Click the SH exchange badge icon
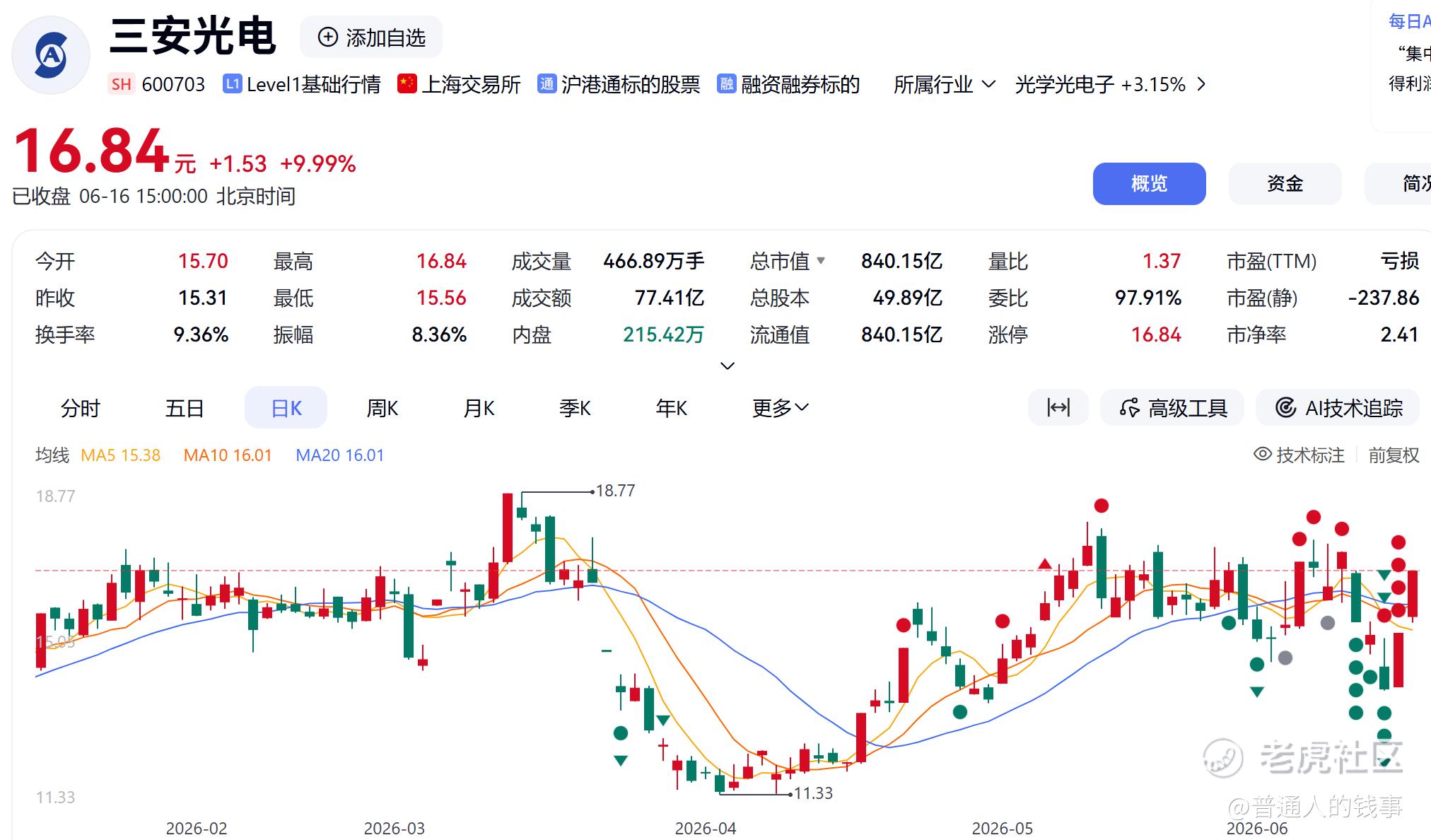 click(x=121, y=84)
